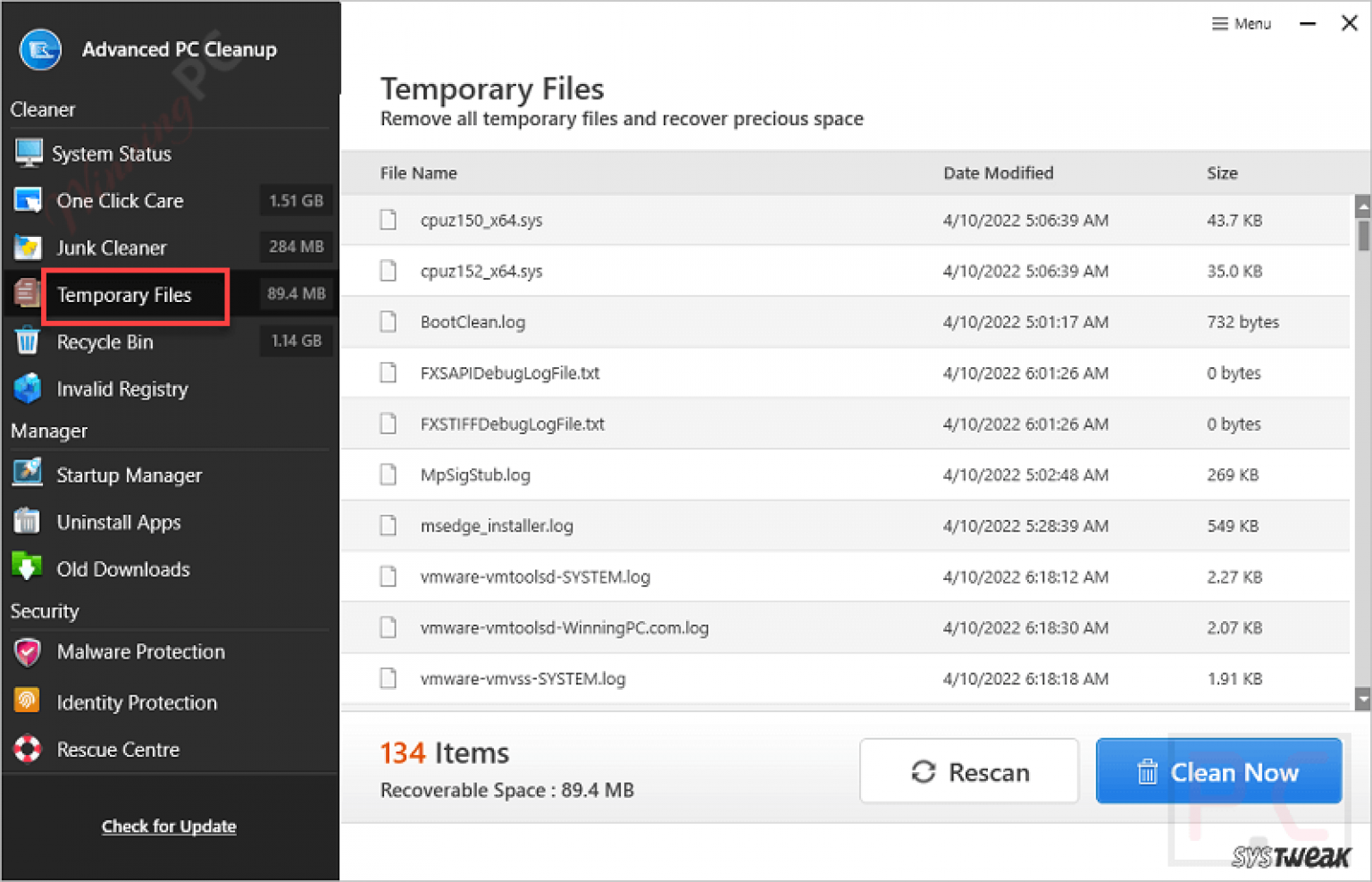
Task: Go to Uninstall Apps
Action: tap(119, 523)
